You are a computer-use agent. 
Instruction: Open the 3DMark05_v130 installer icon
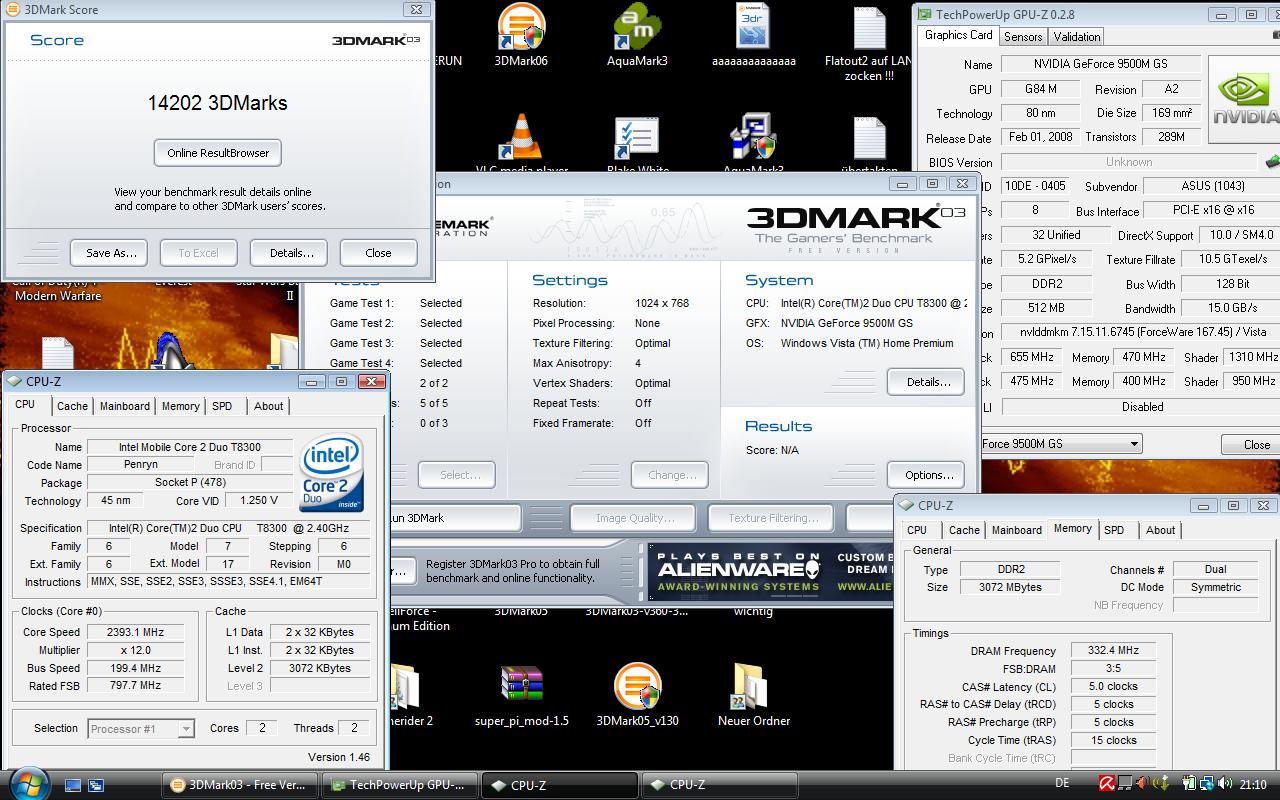[x=637, y=686]
